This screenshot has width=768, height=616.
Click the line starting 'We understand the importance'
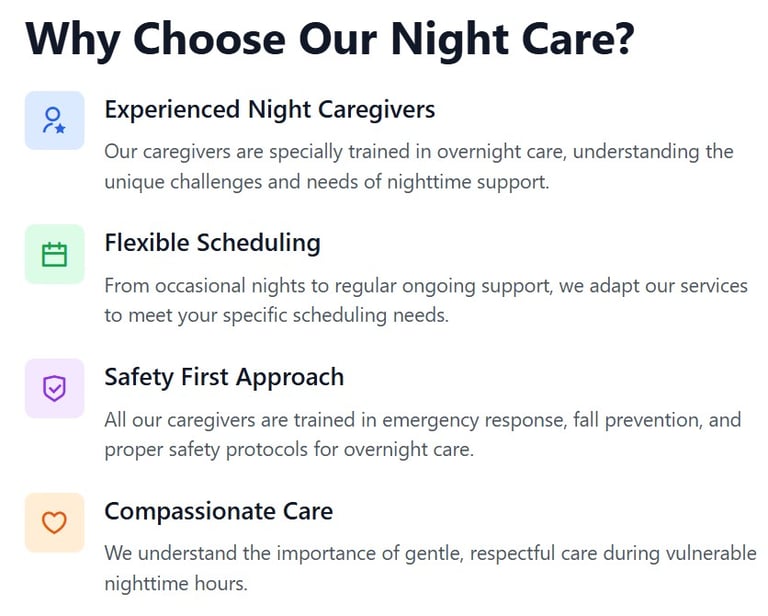pyautogui.click(x=430, y=553)
